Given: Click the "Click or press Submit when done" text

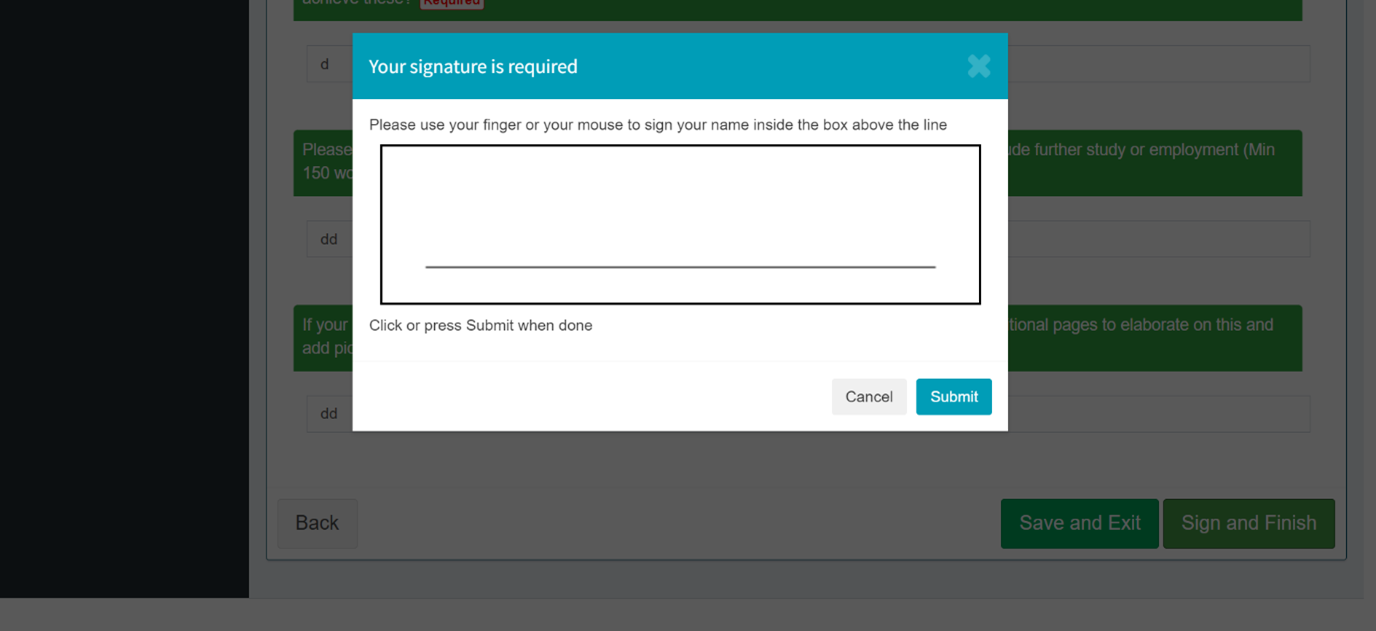Looking at the screenshot, I should pyautogui.click(x=480, y=326).
